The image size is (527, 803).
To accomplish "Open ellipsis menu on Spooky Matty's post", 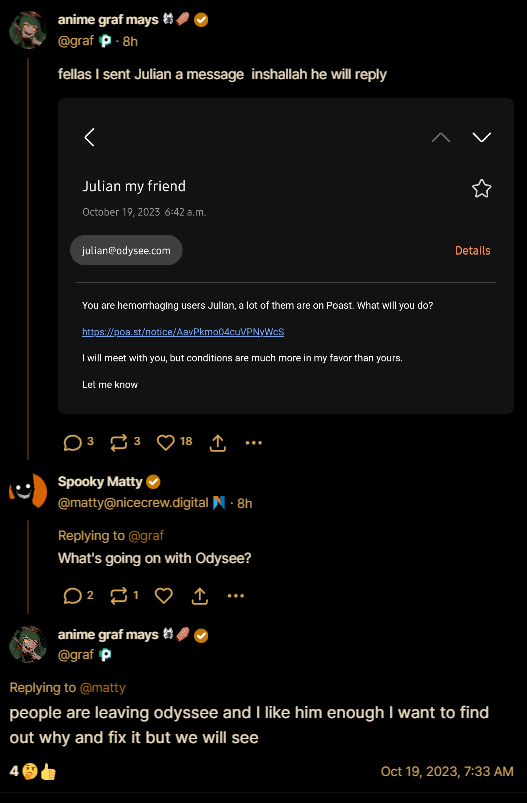I will pyautogui.click(x=236, y=596).
